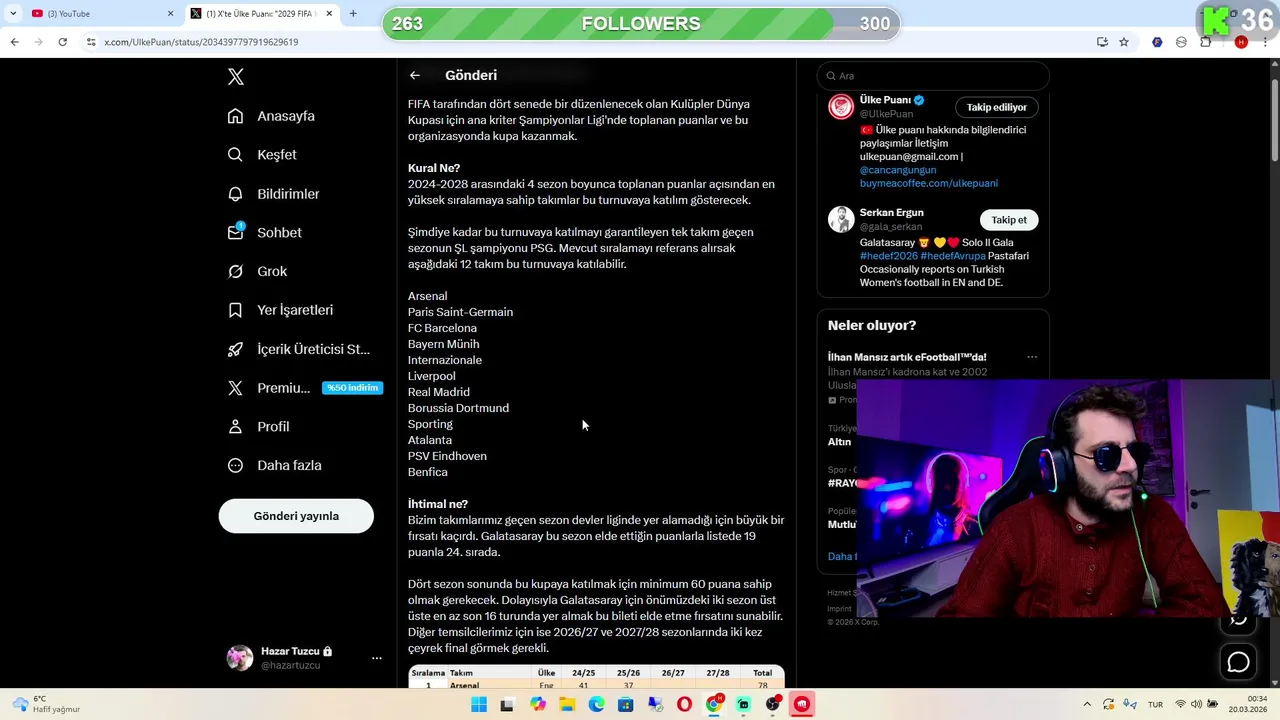Open a new browser tab
This screenshot has width=1280, height=720.
(x=353, y=14)
